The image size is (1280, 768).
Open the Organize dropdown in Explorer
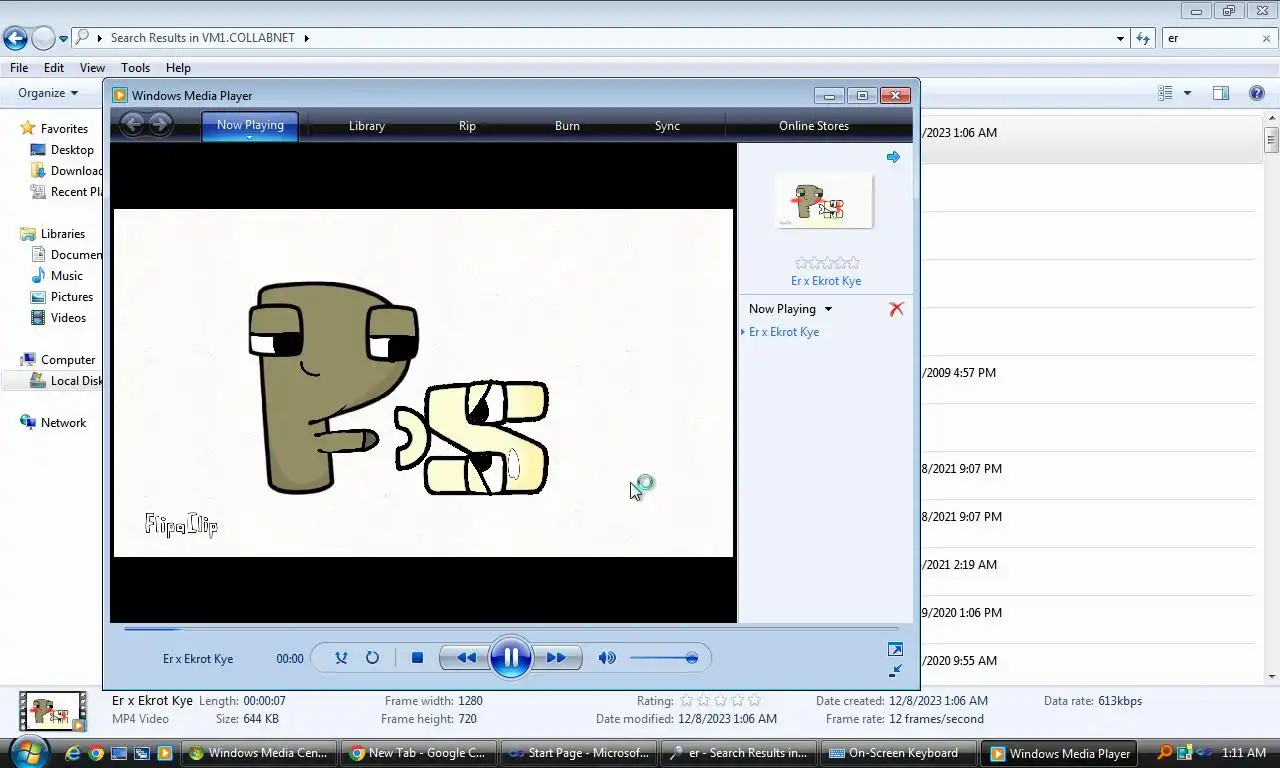coord(48,93)
